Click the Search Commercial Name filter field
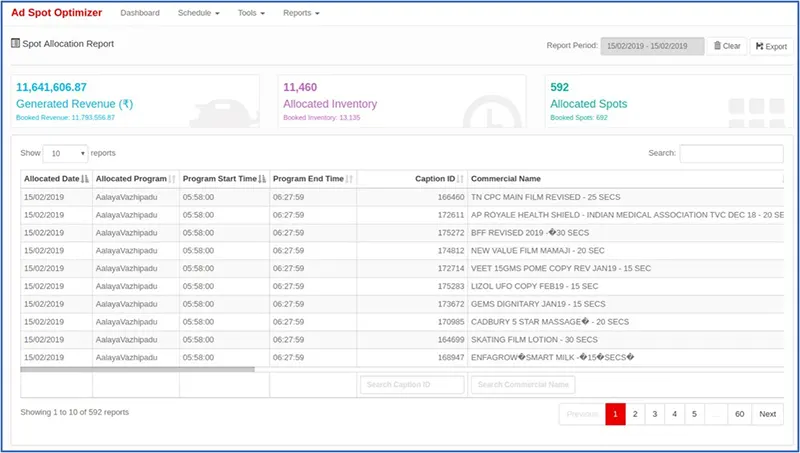This screenshot has width=800, height=453. [524, 384]
